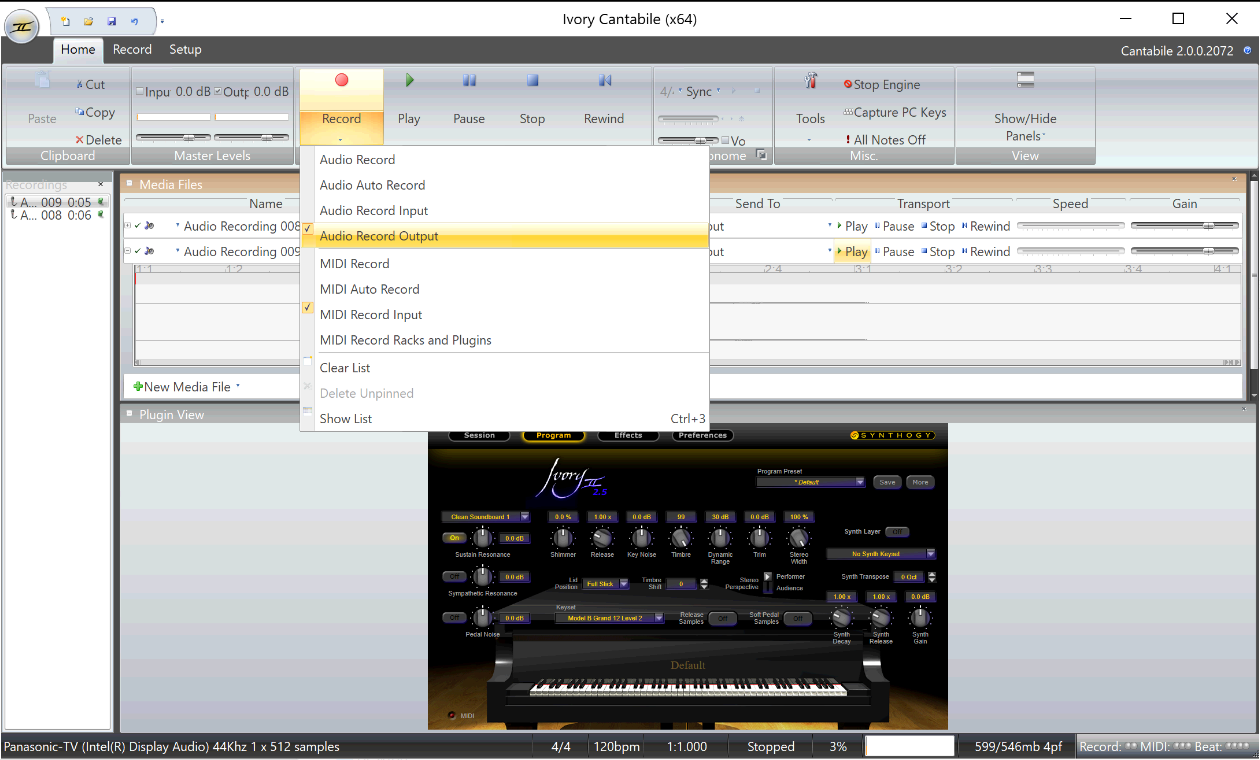Viewport: 1260px width, 760px height.
Task: Click the Show/Hide Panels icon
Action: [1025, 80]
